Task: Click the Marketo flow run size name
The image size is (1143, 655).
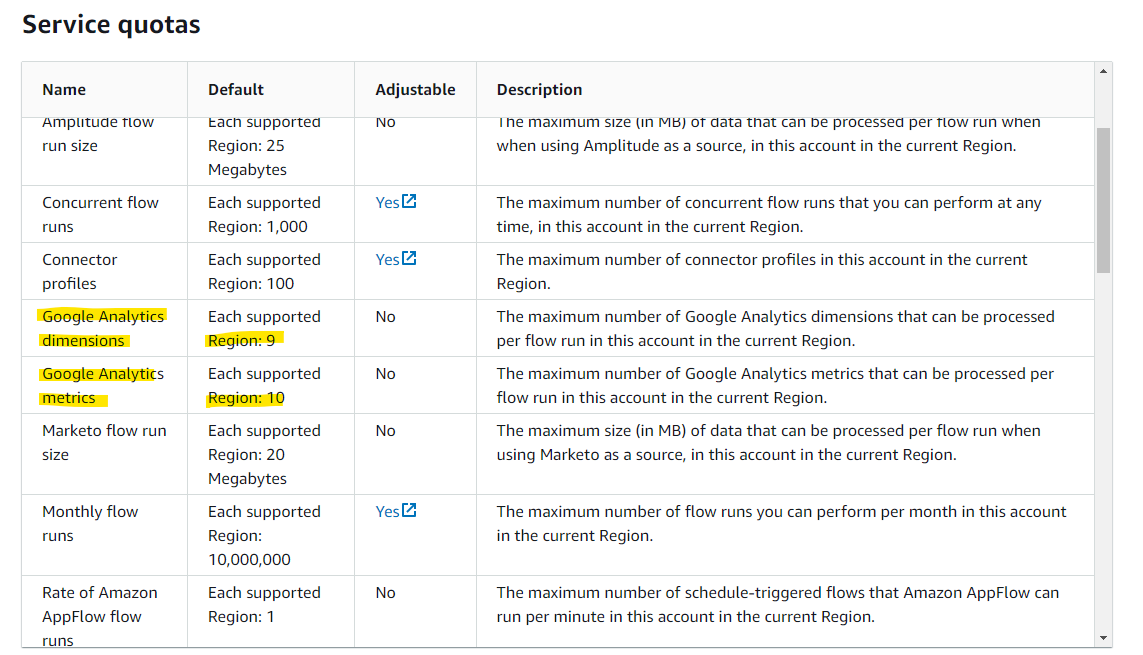Action: 104,442
